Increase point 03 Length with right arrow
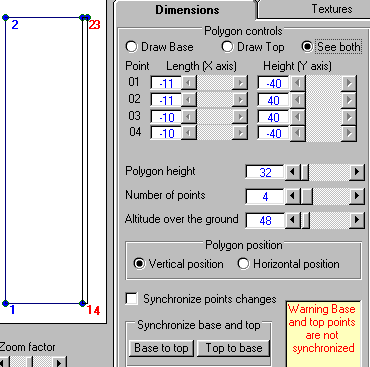Image resolution: width=370 pixels, height=367 pixels. point(240,117)
